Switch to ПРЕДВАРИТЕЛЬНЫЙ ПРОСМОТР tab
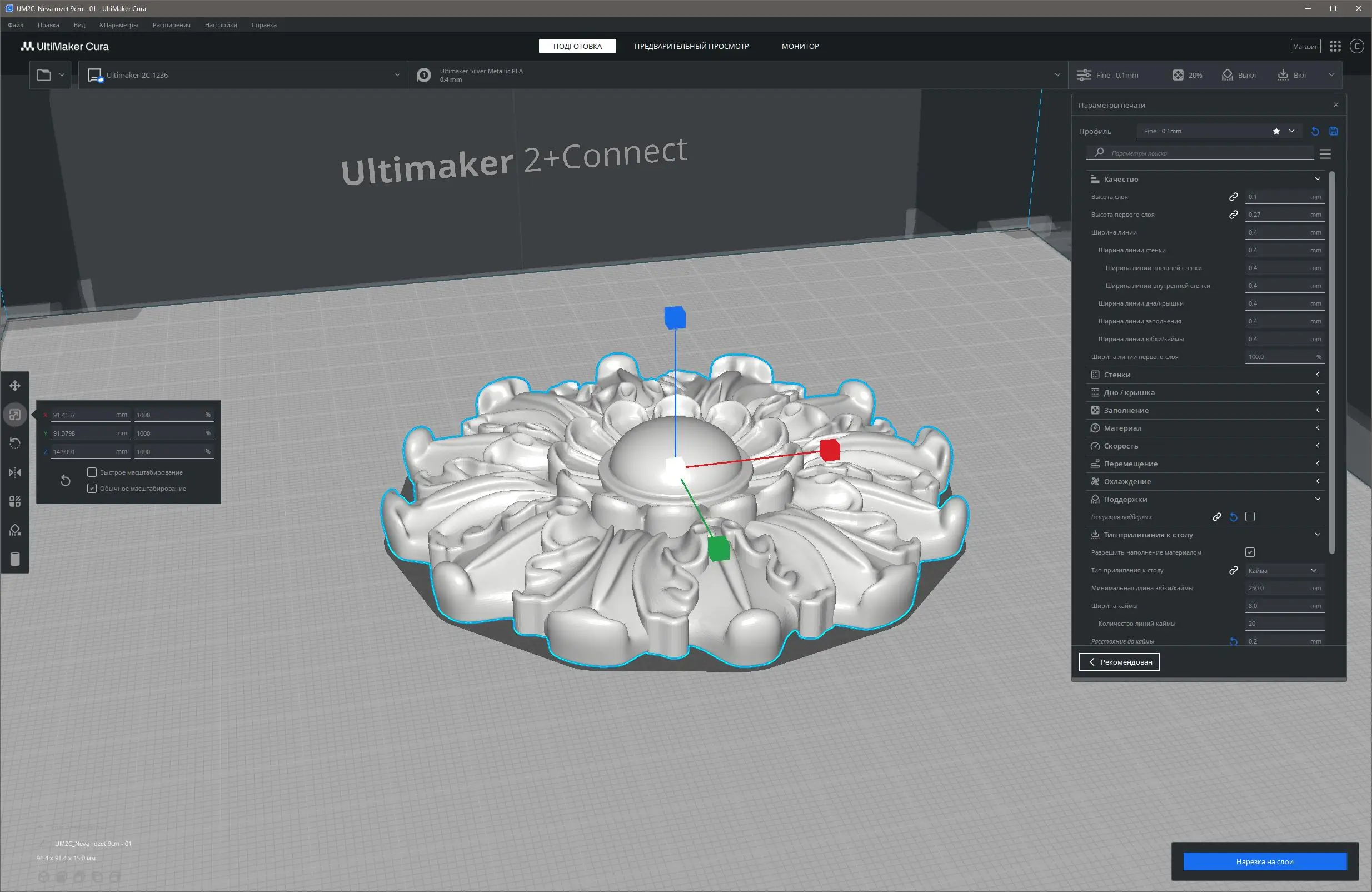The image size is (1372, 892). coord(691,46)
